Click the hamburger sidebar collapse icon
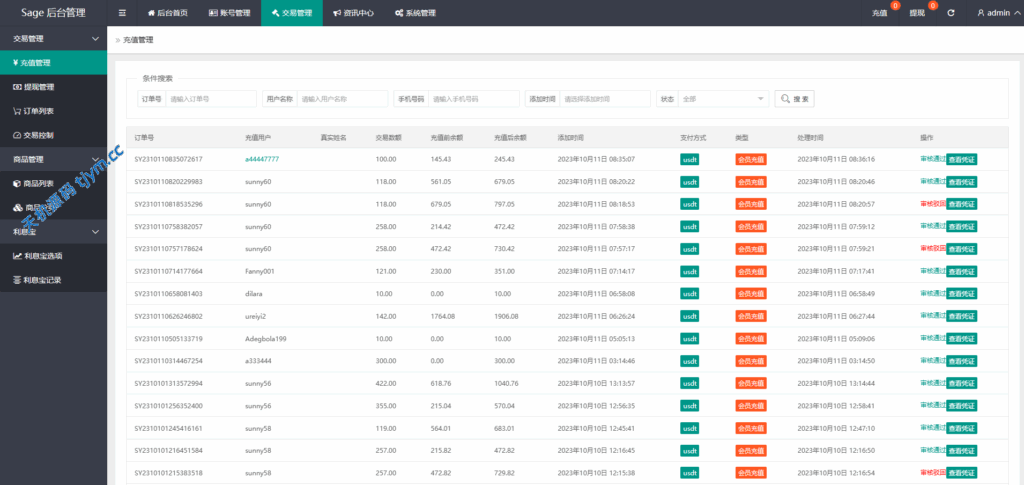This screenshot has height=485, width=1024. coord(122,13)
